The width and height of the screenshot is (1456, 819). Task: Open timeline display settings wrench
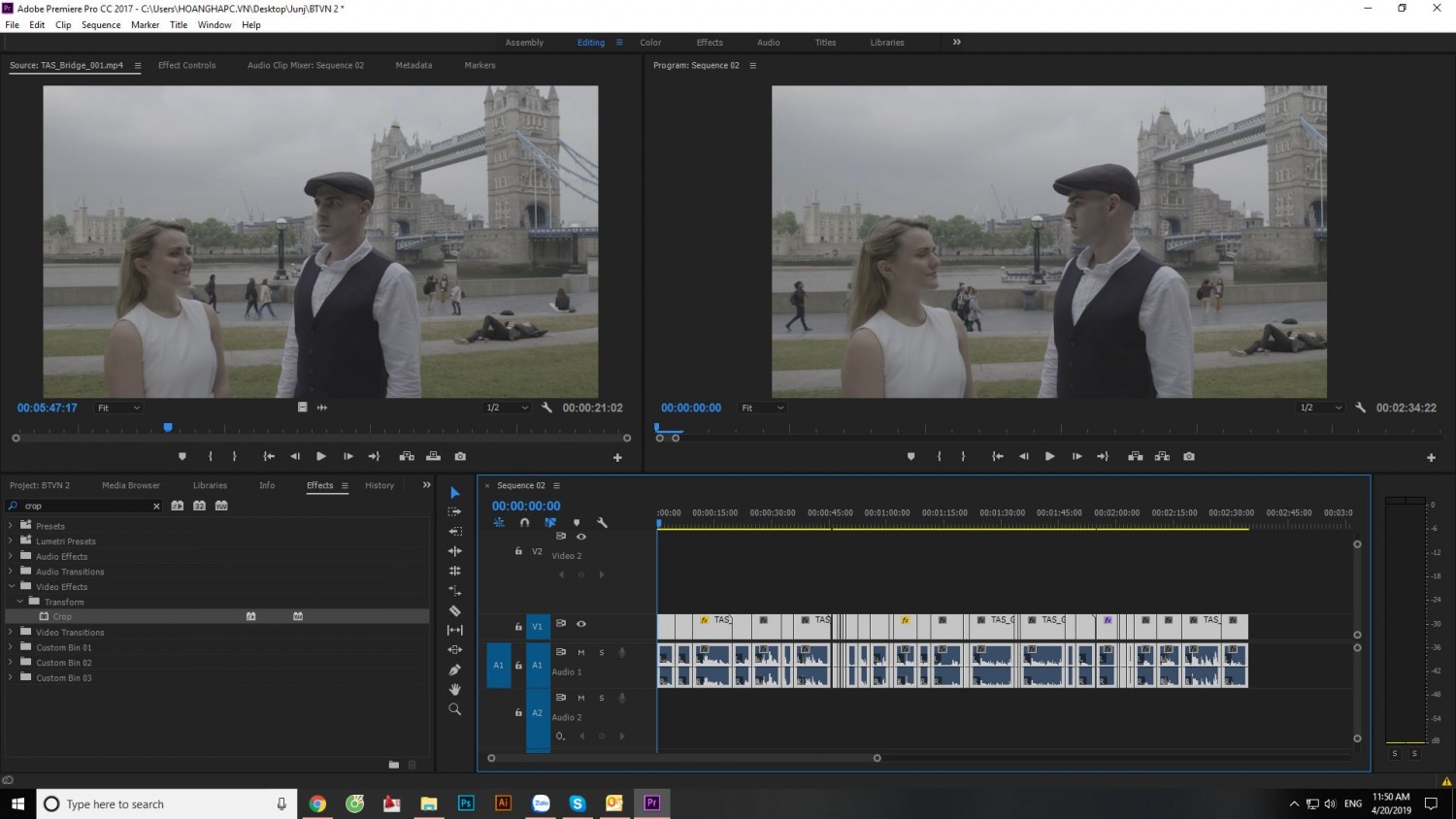click(x=602, y=522)
